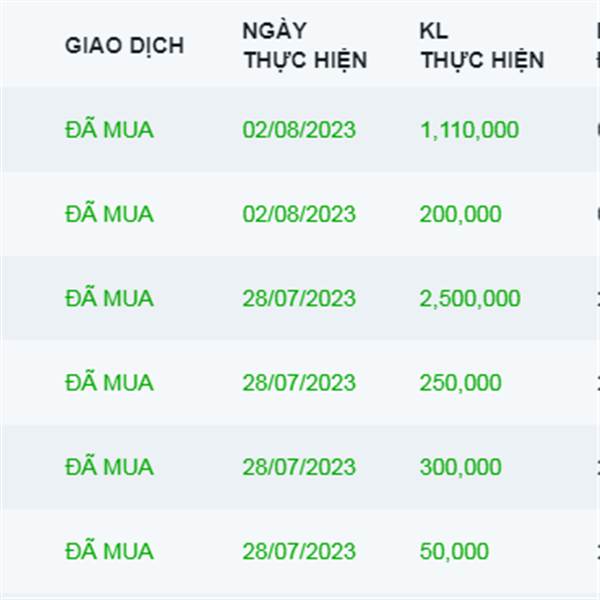Click date 02/08/2023 beside 1,110,000
The height and width of the screenshot is (600, 600).
point(299,130)
